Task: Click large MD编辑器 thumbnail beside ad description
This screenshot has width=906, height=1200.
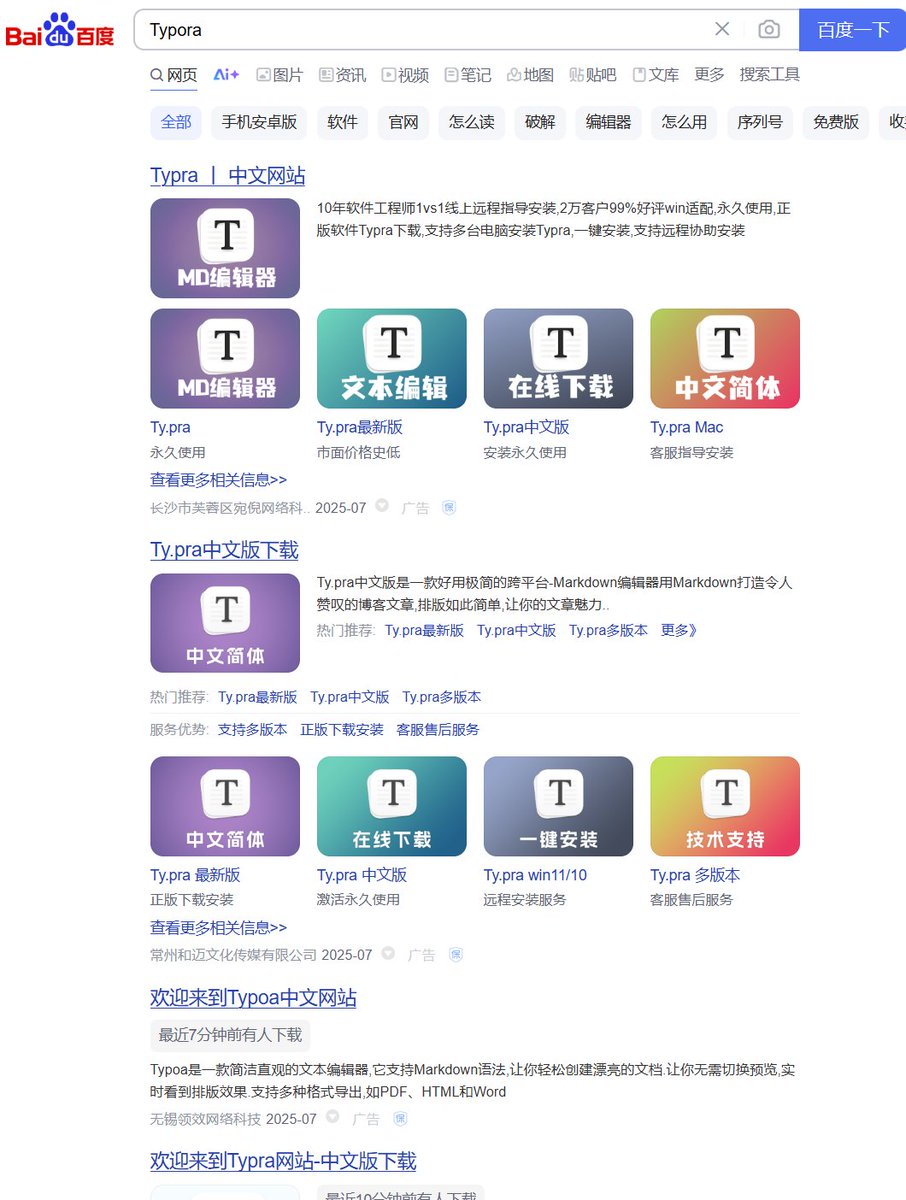Action: point(225,248)
